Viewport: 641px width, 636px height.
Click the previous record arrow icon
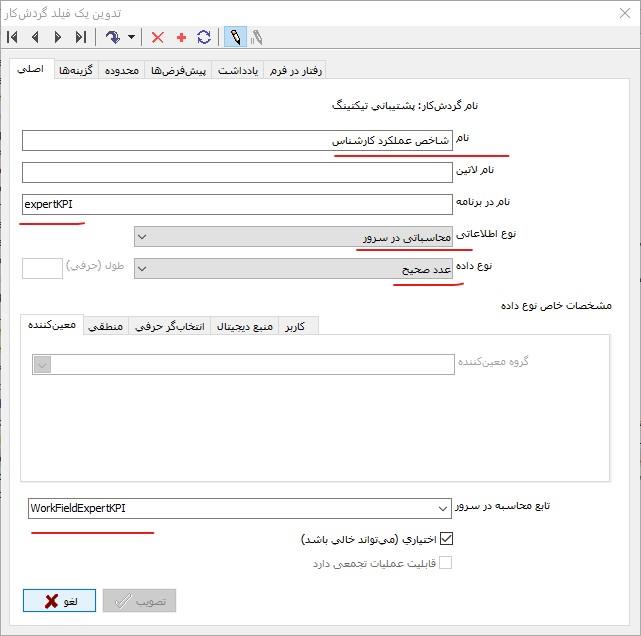(x=35, y=37)
